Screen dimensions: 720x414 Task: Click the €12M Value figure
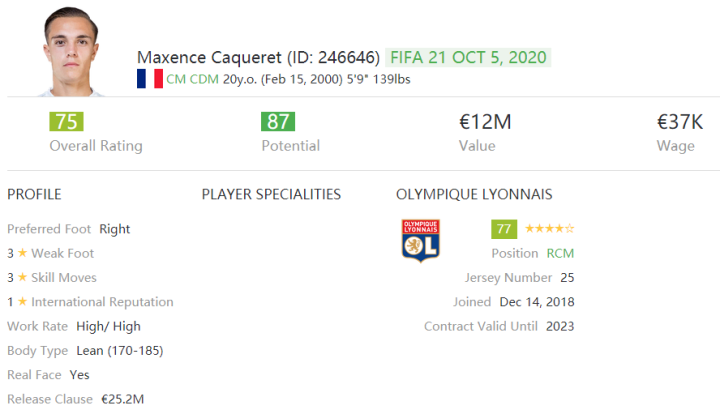485,122
